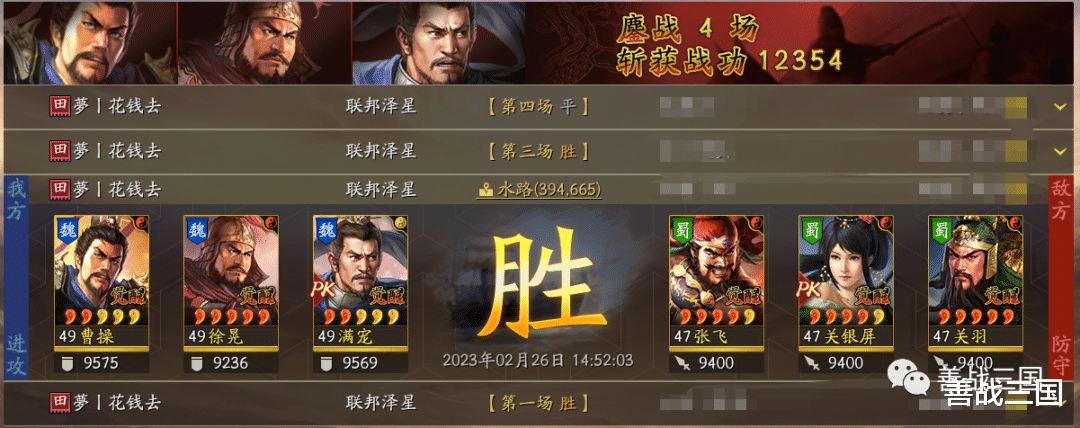The width and height of the screenshot is (1080, 428).
Task: Click the PK badge on 关银屏's card
Action: click(810, 290)
